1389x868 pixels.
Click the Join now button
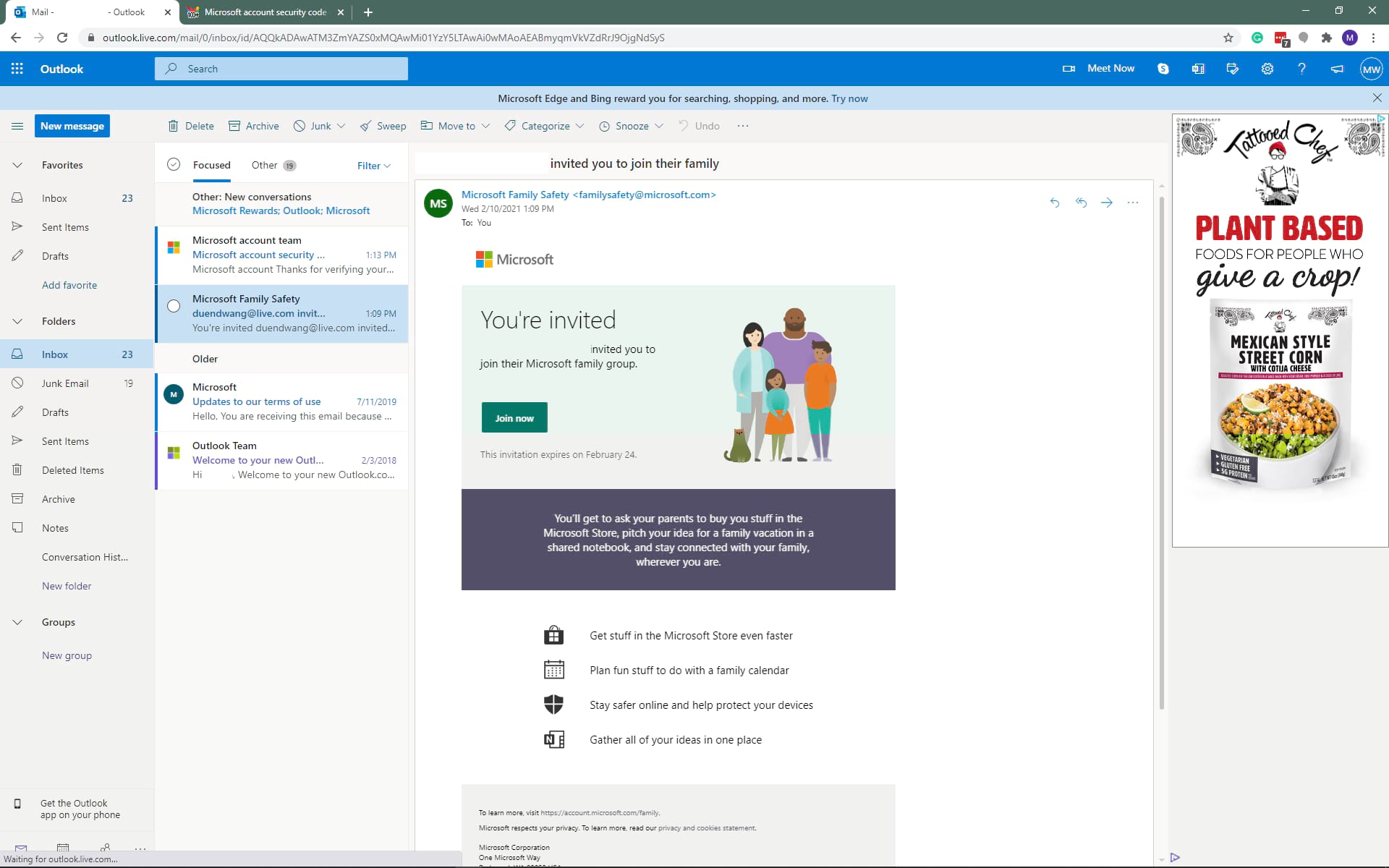[514, 417]
